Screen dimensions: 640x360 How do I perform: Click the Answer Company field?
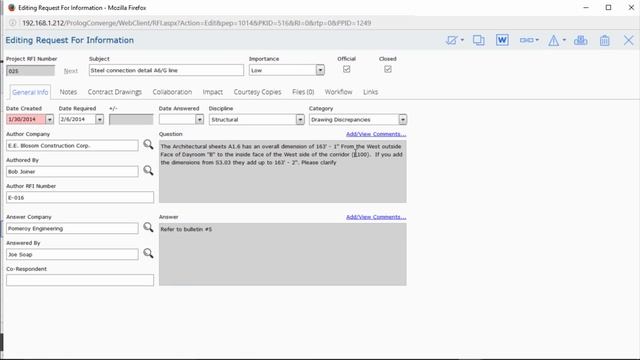point(72,229)
